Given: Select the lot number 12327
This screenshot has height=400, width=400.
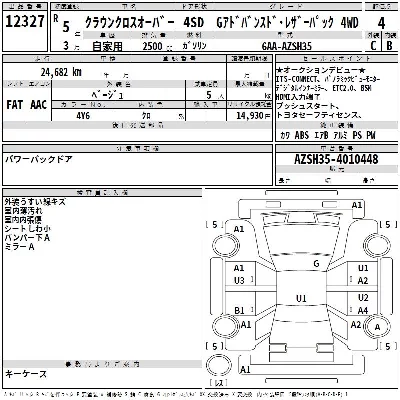Looking at the screenshot, I should click(x=25, y=22).
